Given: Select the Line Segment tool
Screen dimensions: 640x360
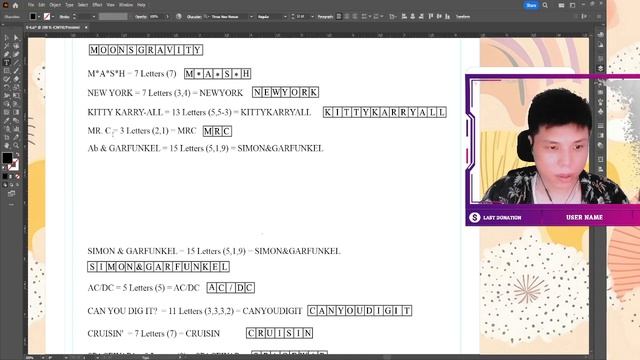Looking at the screenshot, I should click(16, 62).
